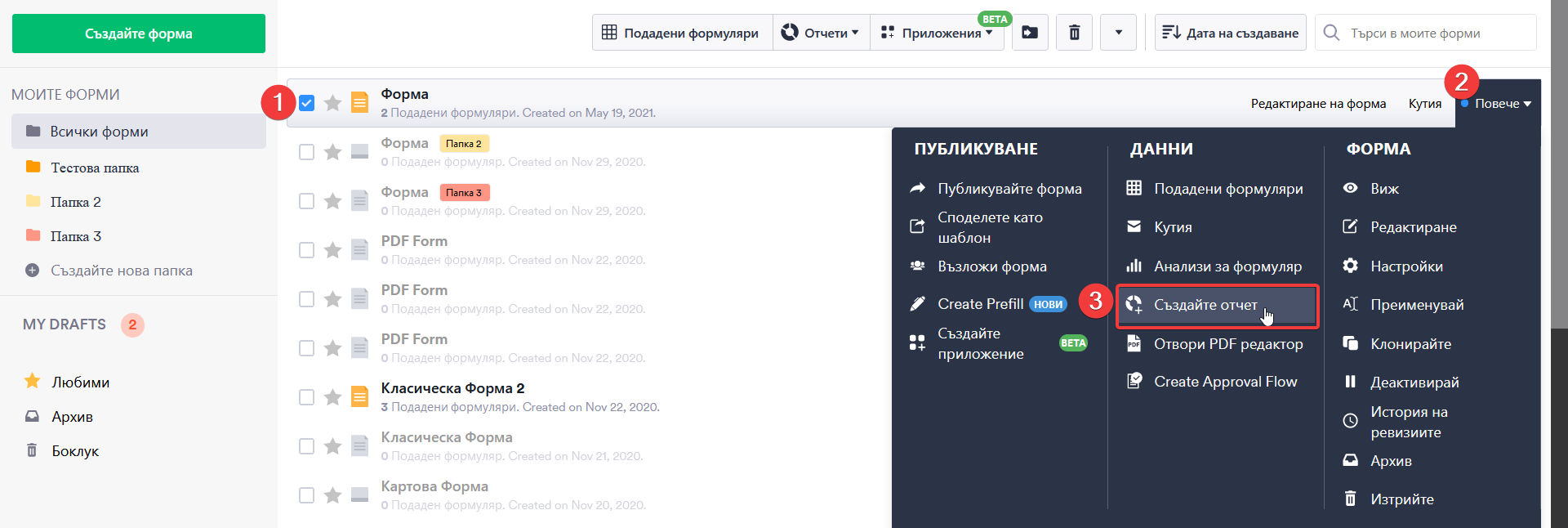Viewport: 1568px width, 528px height.
Task: Expand the Приложения dropdown in the toolbar
Action: point(937,33)
